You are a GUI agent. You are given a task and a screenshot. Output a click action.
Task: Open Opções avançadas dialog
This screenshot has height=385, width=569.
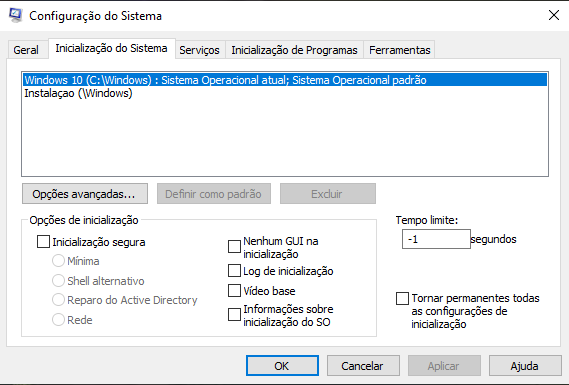coord(85,194)
